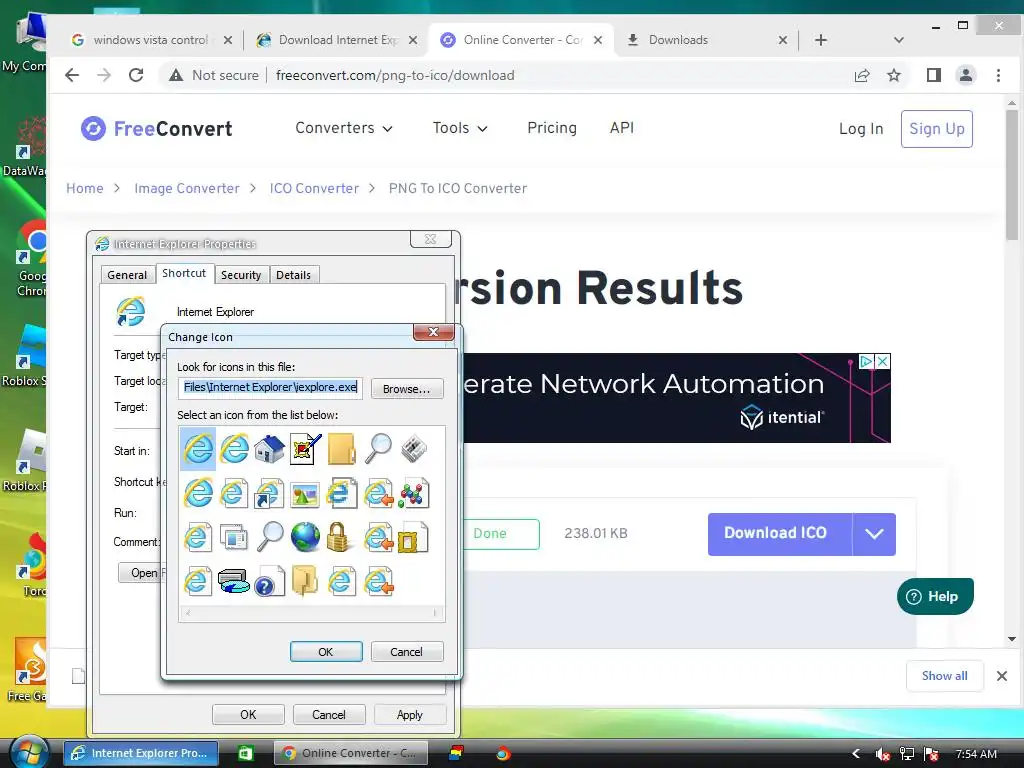
Task: Open the Tools dropdown menu
Action: coord(460,128)
